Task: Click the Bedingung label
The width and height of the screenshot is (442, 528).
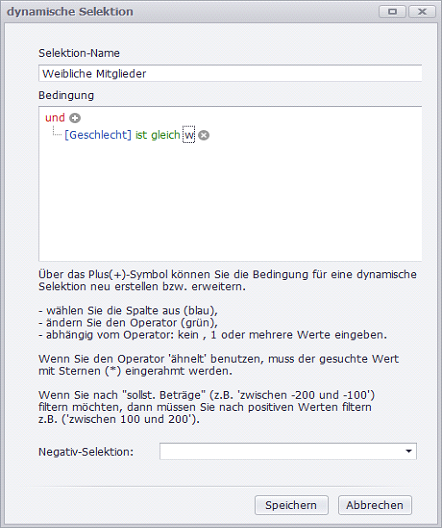Action: (x=66, y=96)
